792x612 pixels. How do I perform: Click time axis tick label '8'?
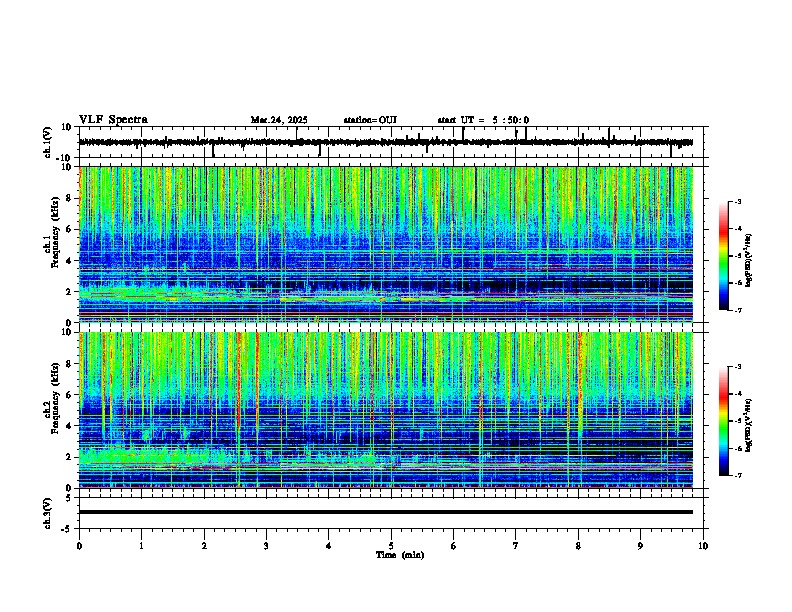(x=578, y=546)
